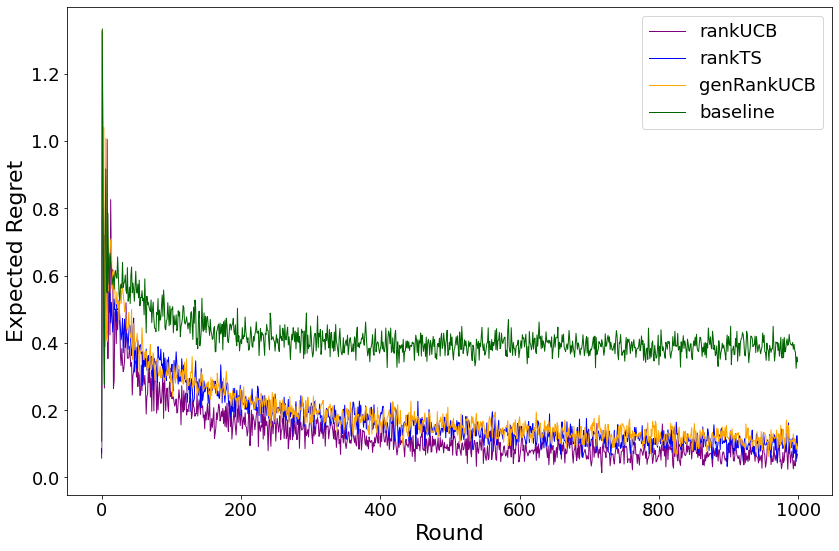Click the 0 x-axis tick label
The width and height of the screenshot is (839, 551).
click(102, 510)
